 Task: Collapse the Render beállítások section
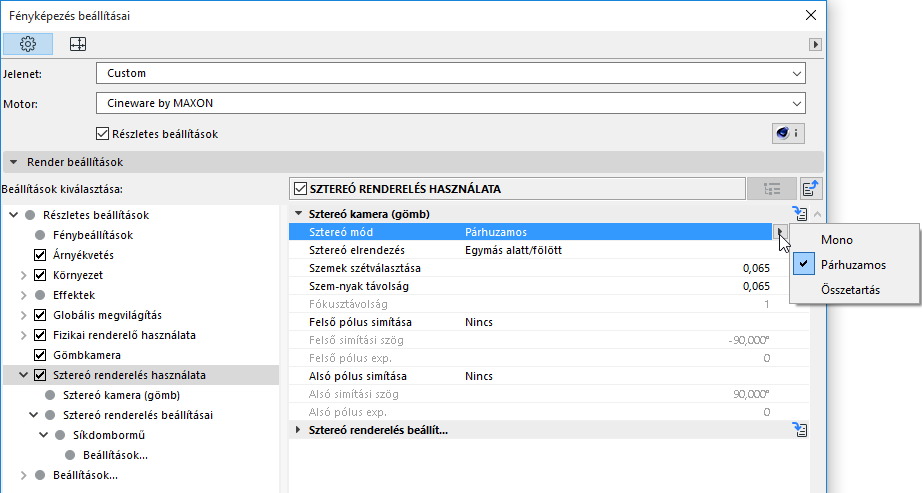tap(14, 162)
